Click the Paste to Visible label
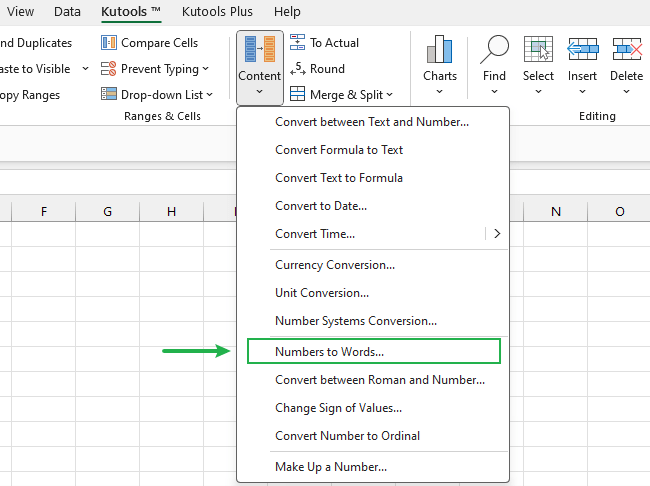The height and width of the screenshot is (486, 650). click(x=35, y=69)
